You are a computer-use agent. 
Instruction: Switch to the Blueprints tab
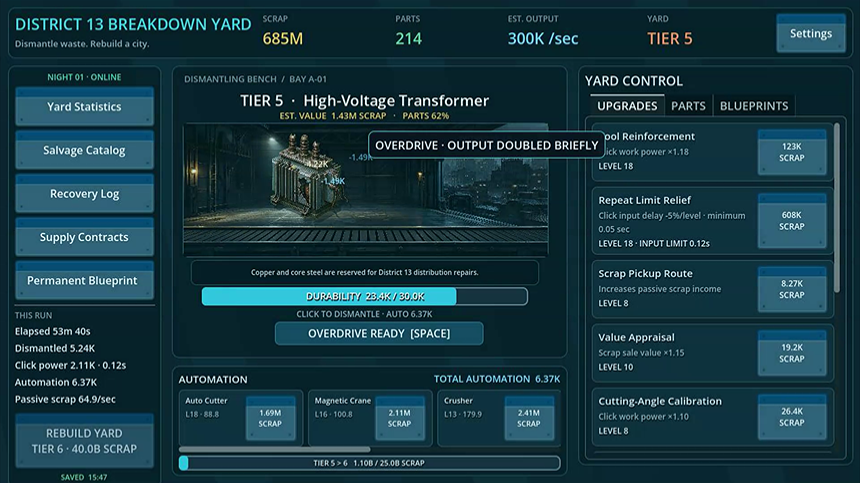click(x=754, y=106)
